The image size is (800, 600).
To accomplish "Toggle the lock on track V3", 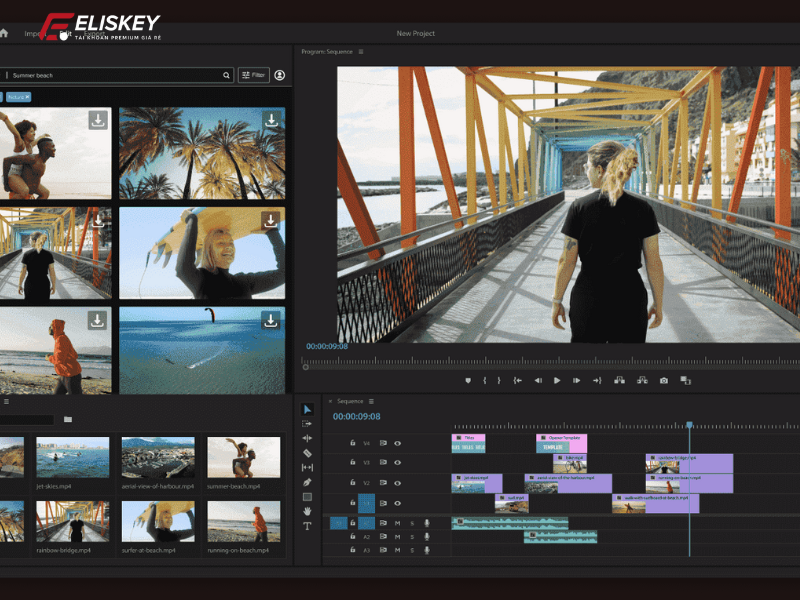I will click(x=352, y=462).
